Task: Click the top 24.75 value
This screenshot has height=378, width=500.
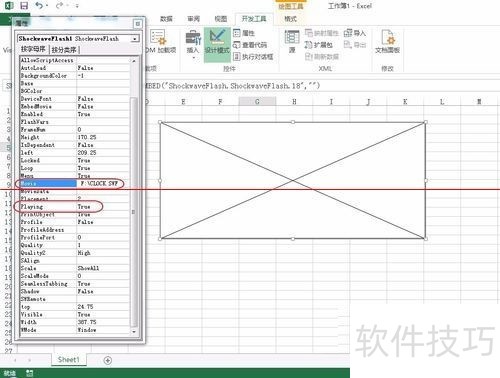Action: click(x=103, y=306)
